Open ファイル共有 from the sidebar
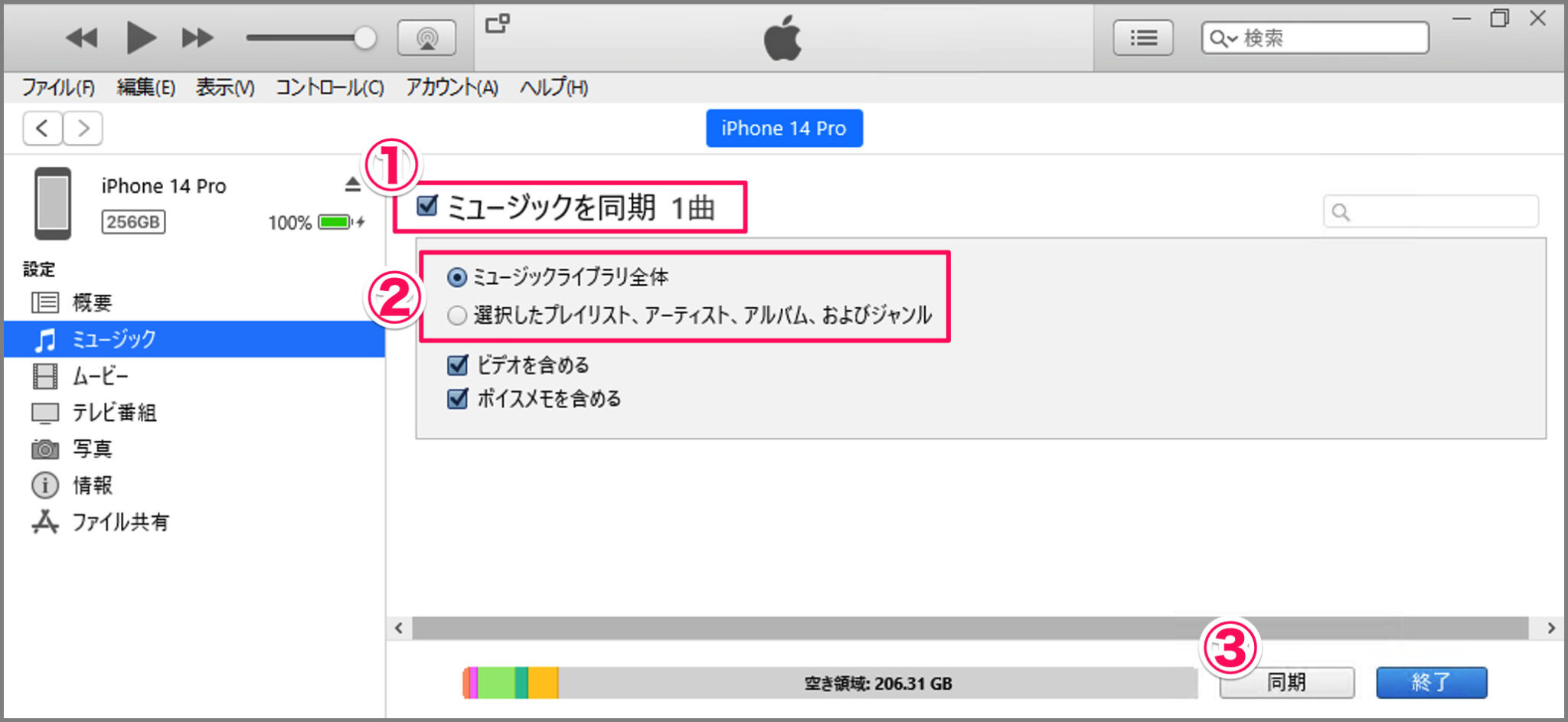The width and height of the screenshot is (1568, 722). (x=46, y=521)
